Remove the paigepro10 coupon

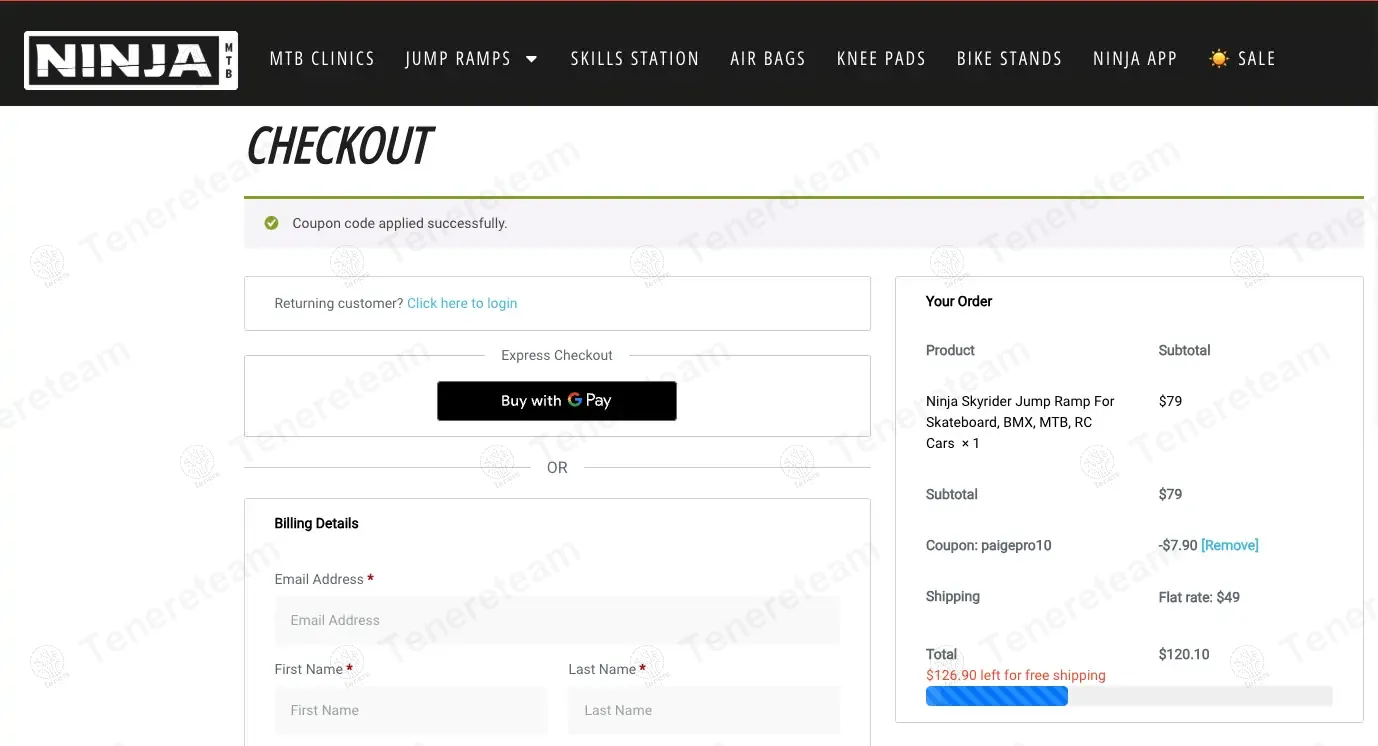(x=1229, y=545)
